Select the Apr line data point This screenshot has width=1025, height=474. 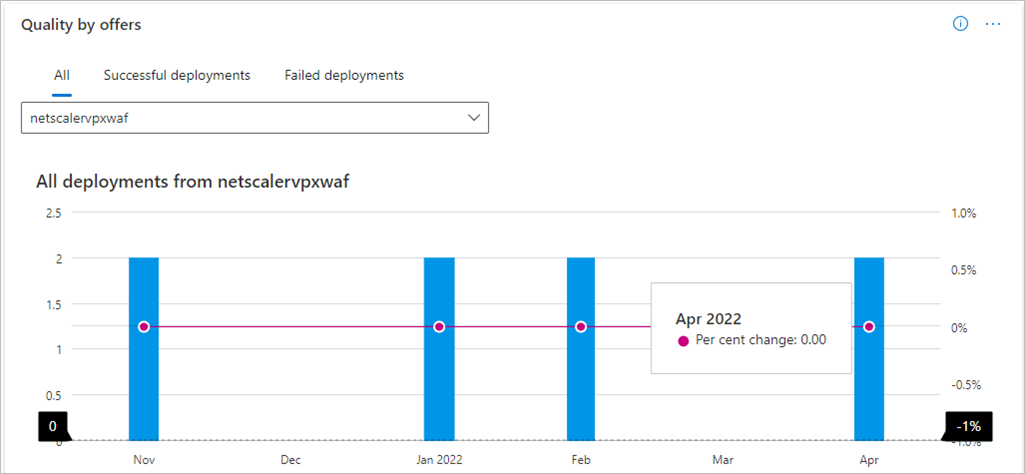869,326
